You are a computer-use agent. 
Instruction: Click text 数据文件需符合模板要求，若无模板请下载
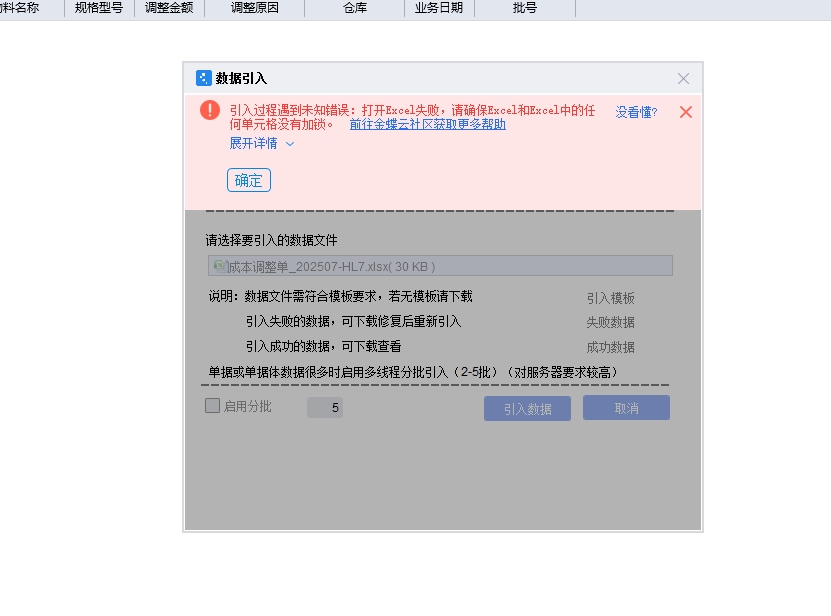(358, 296)
